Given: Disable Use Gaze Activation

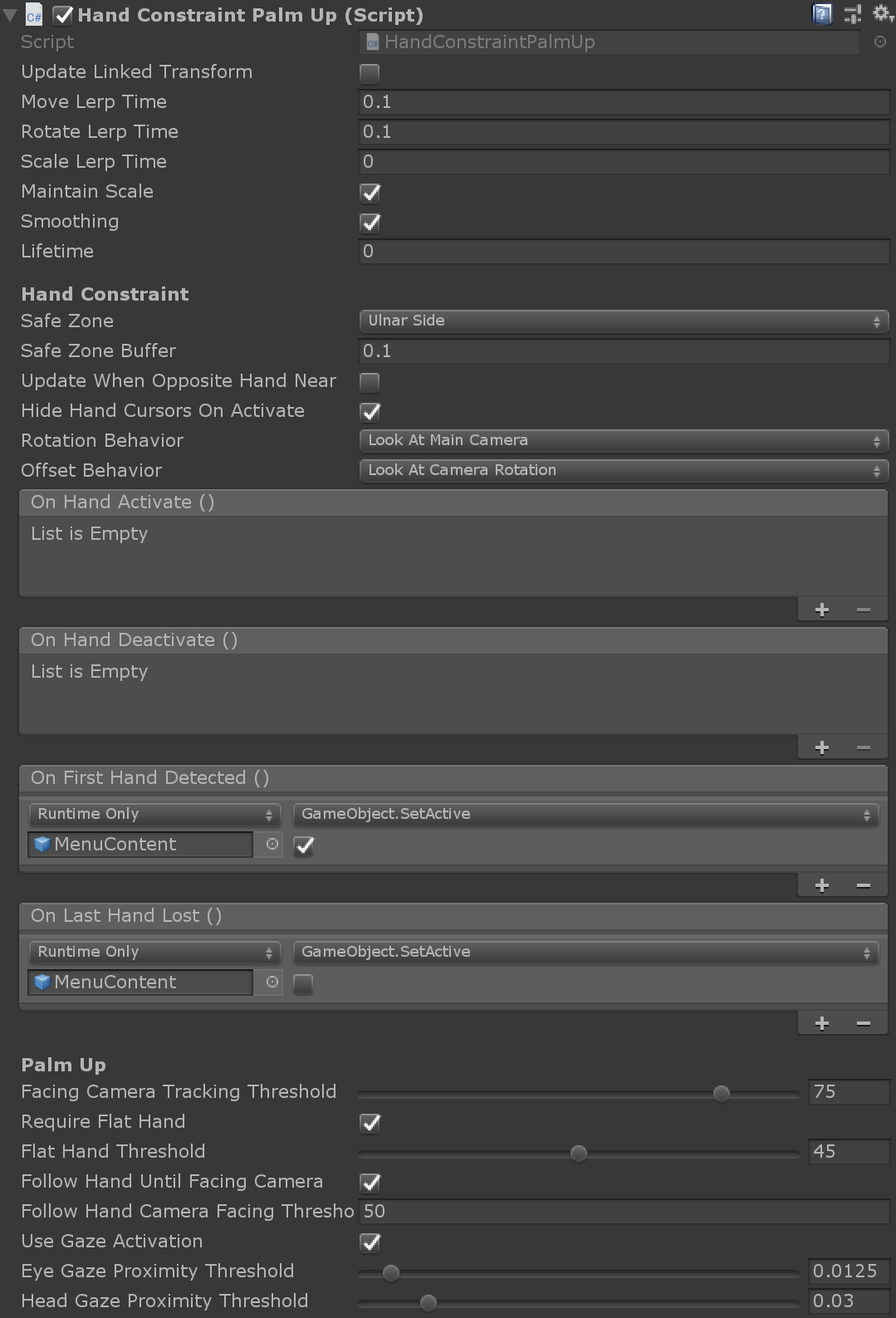Looking at the screenshot, I should pyautogui.click(x=370, y=1242).
